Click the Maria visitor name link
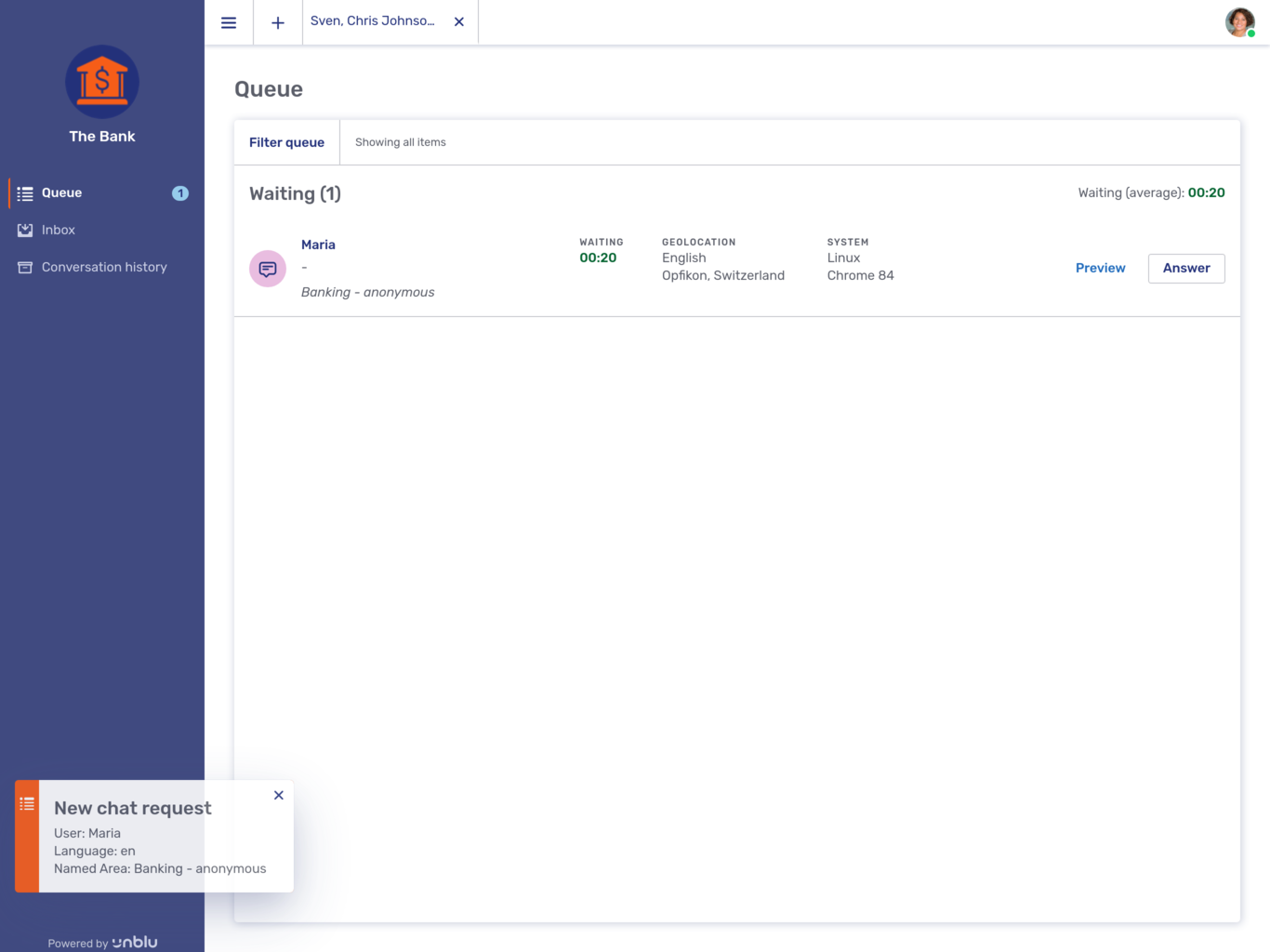Screen dimensions: 1270x952 pyautogui.click(x=318, y=245)
